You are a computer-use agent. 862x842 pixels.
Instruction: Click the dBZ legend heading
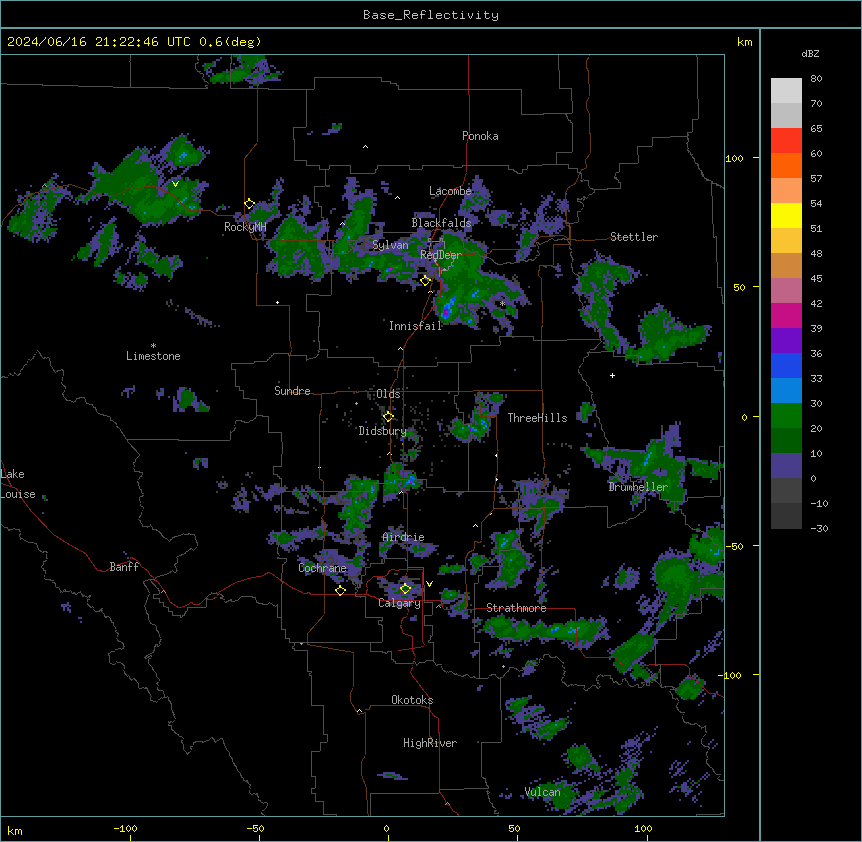tap(810, 53)
